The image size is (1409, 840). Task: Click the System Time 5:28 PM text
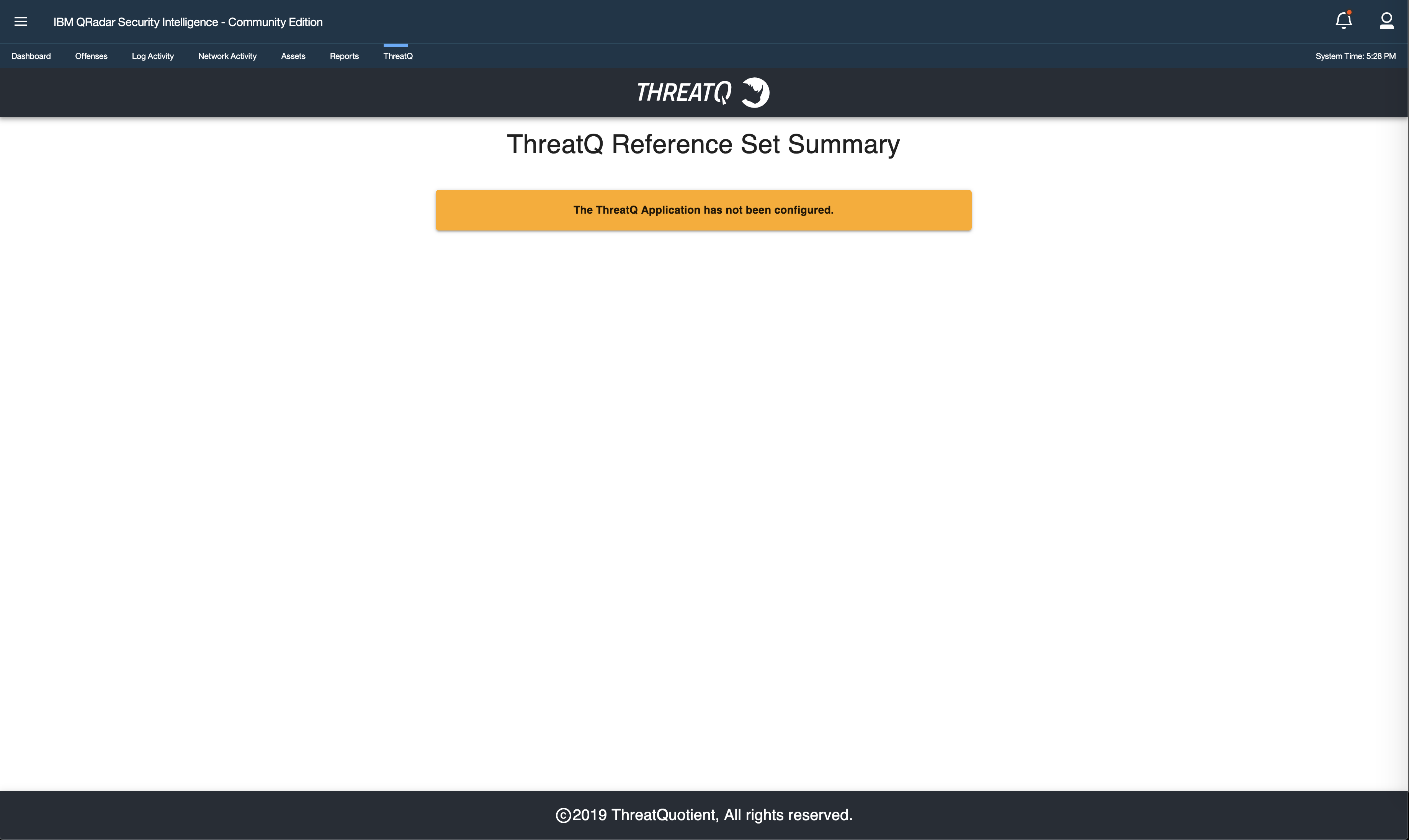pos(1355,56)
